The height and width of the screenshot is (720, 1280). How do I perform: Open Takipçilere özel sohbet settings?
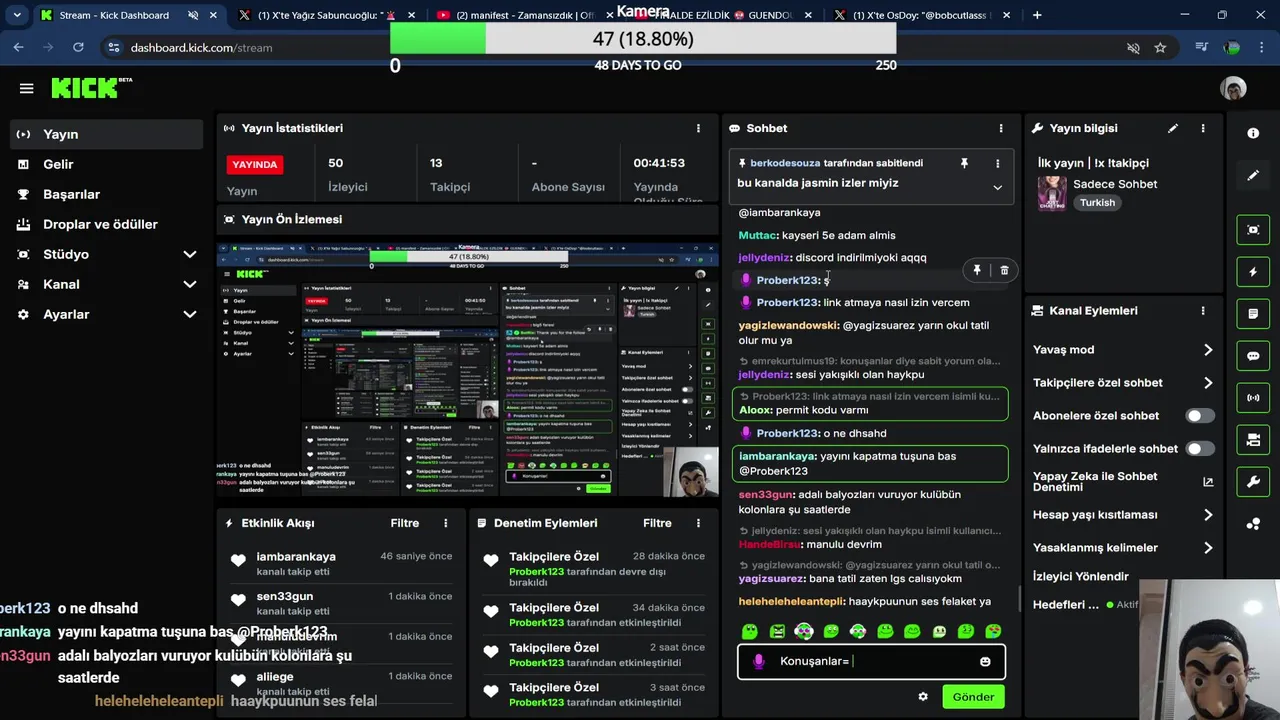[1123, 382]
